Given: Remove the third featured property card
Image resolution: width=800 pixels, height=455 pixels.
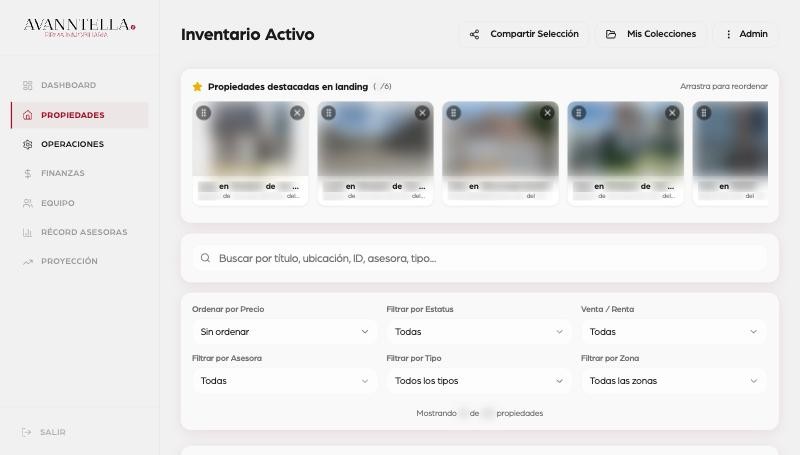Looking at the screenshot, I should [547, 113].
